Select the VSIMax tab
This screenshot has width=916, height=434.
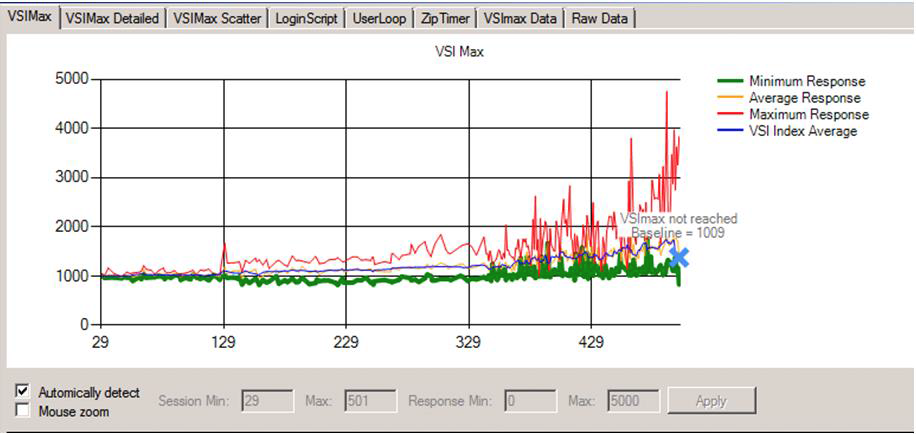30,18
